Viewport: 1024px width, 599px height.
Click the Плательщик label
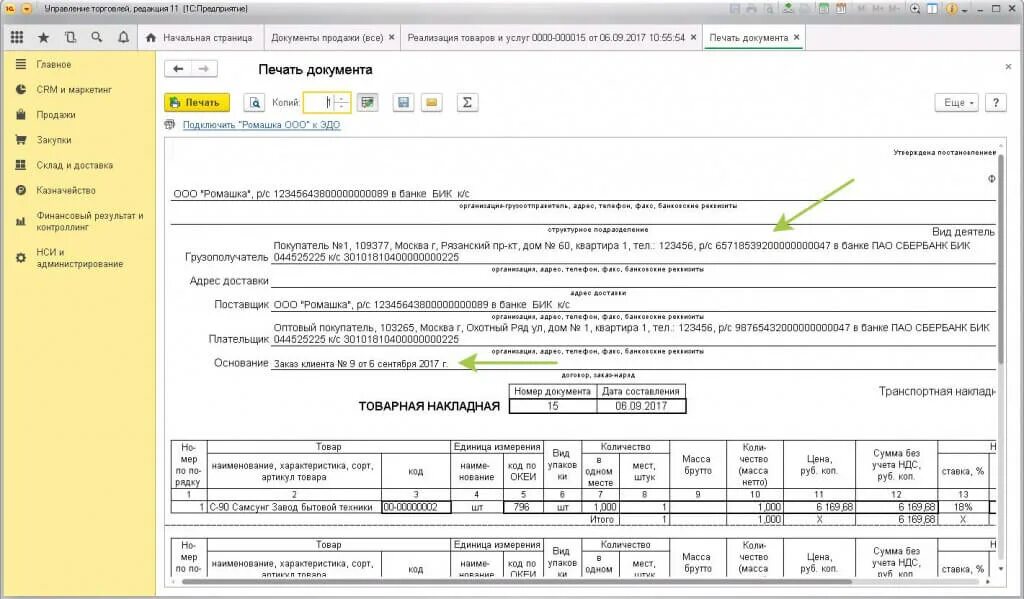click(x=238, y=339)
